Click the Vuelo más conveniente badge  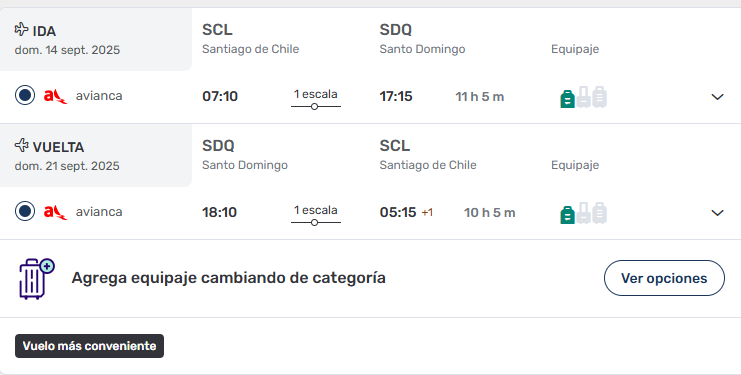(89, 346)
